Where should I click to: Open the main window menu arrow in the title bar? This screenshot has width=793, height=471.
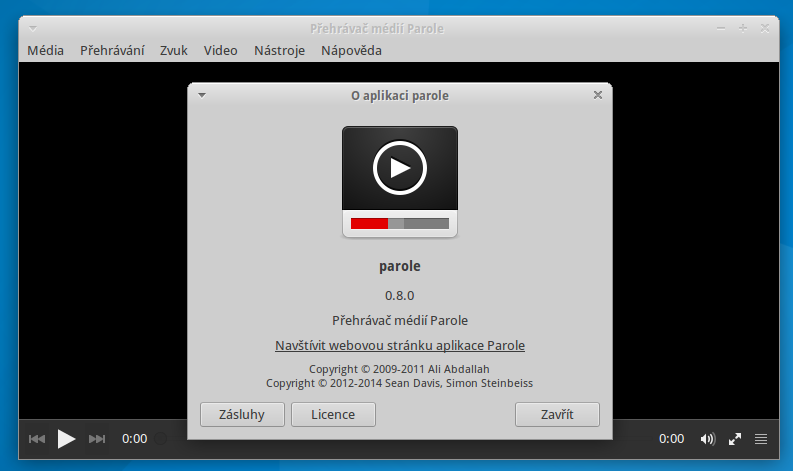point(33,28)
